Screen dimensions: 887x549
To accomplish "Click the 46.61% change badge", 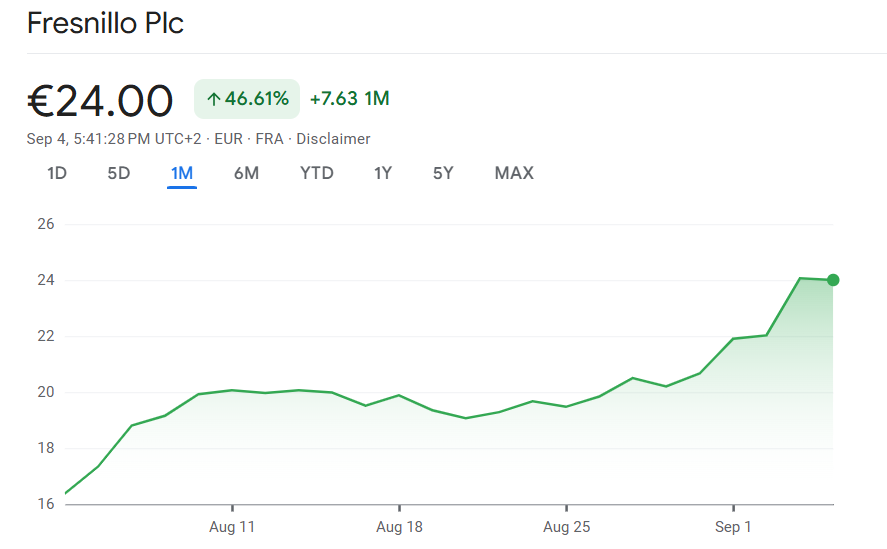I will coord(247,99).
